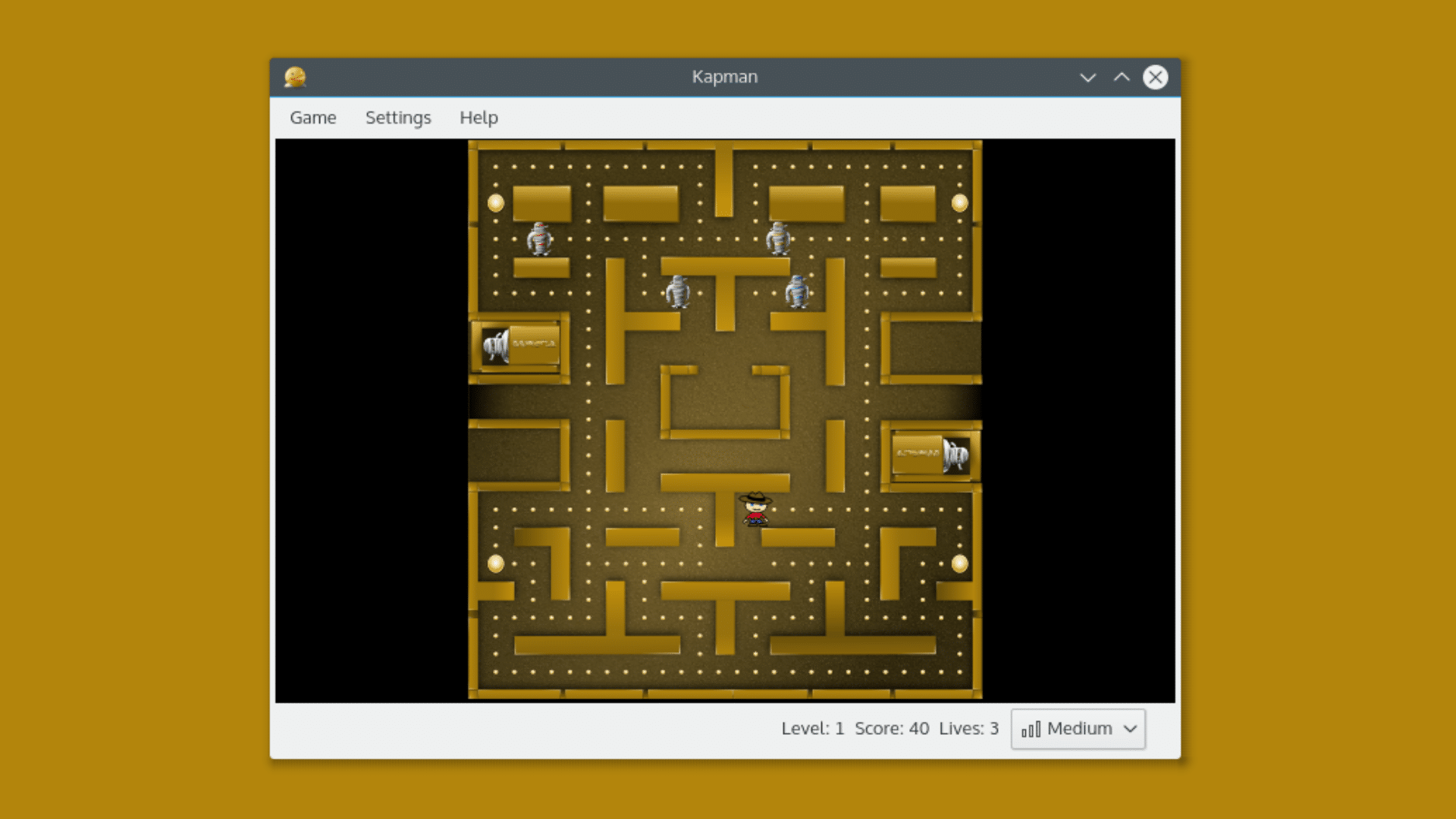This screenshot has height=819, width=1456.
Task: Click the bottom-right power pellet
Action: pyautogui.click(x=959, y=563)
